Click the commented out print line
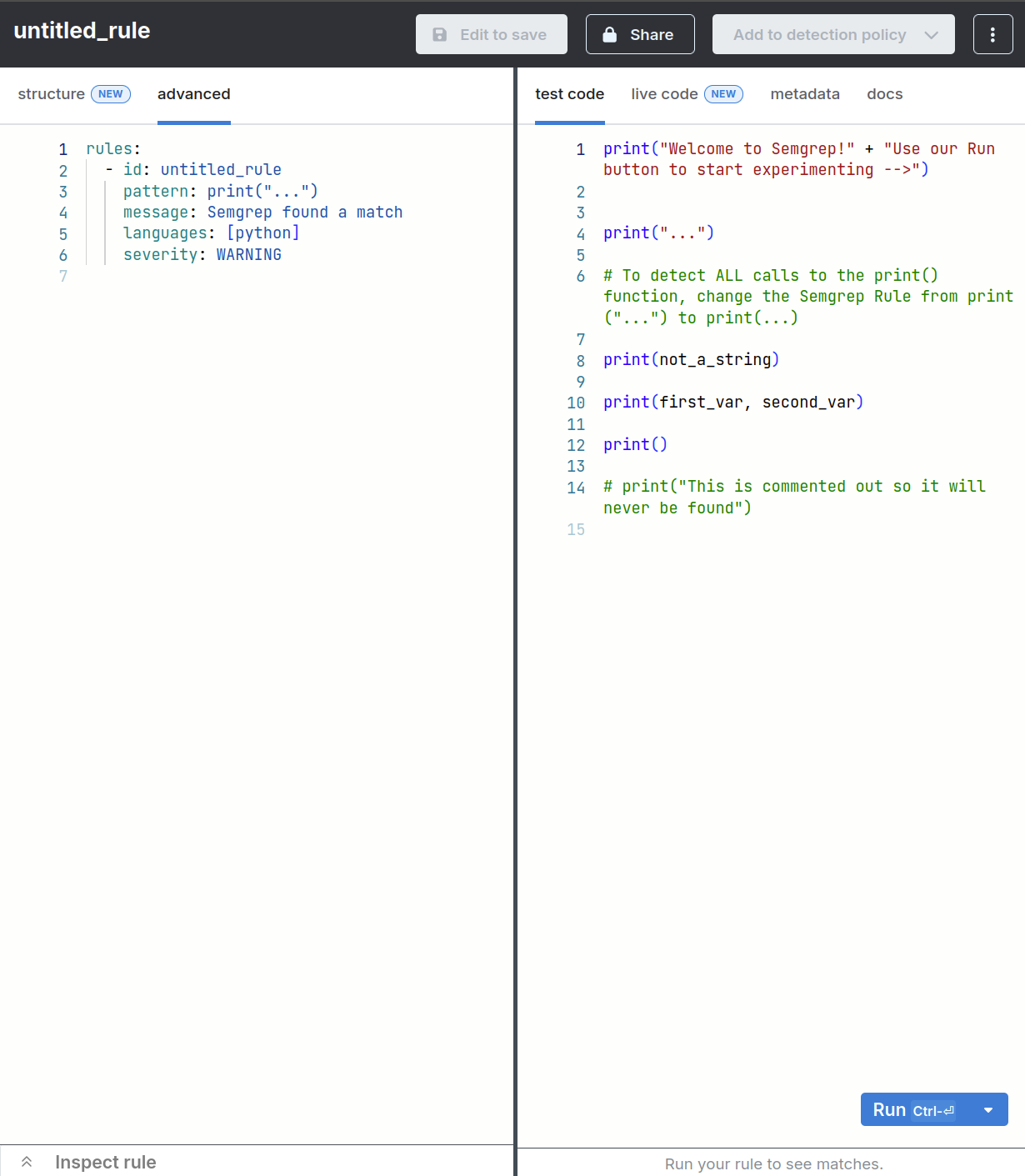 click(794, 498)
